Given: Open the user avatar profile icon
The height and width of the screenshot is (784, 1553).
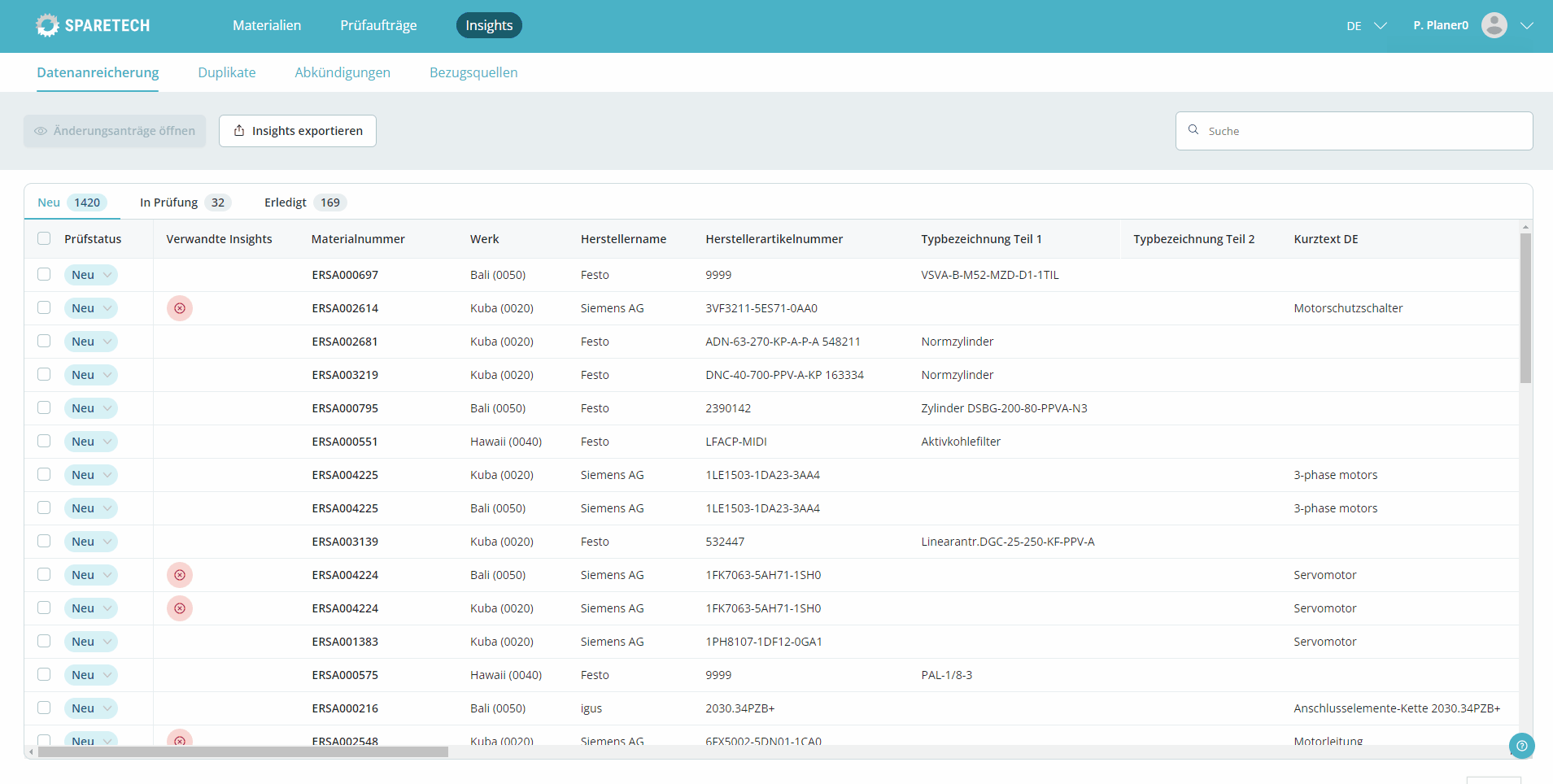Looking at the screenshot, I should pyautogui.click(x=1494, y=25).
